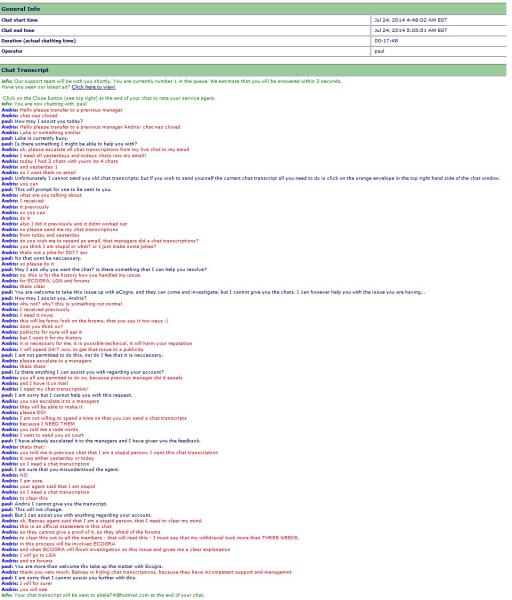The height and width of the screenshot is (600, 512).
Task: Click the 'I am not permitted to do this' line
Action: [x=82, y=355]
